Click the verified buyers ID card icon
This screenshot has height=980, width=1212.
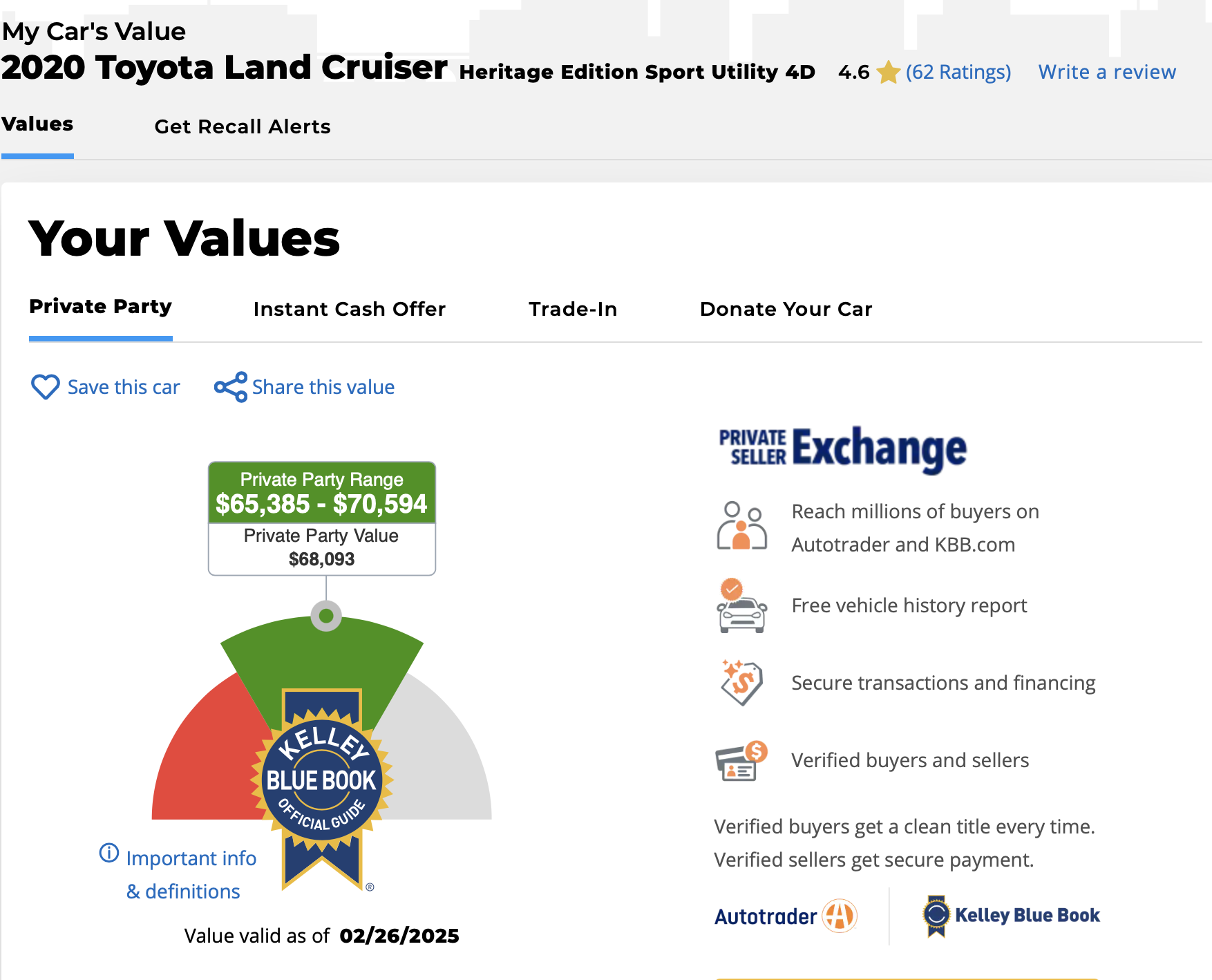[x=741, y=760]
